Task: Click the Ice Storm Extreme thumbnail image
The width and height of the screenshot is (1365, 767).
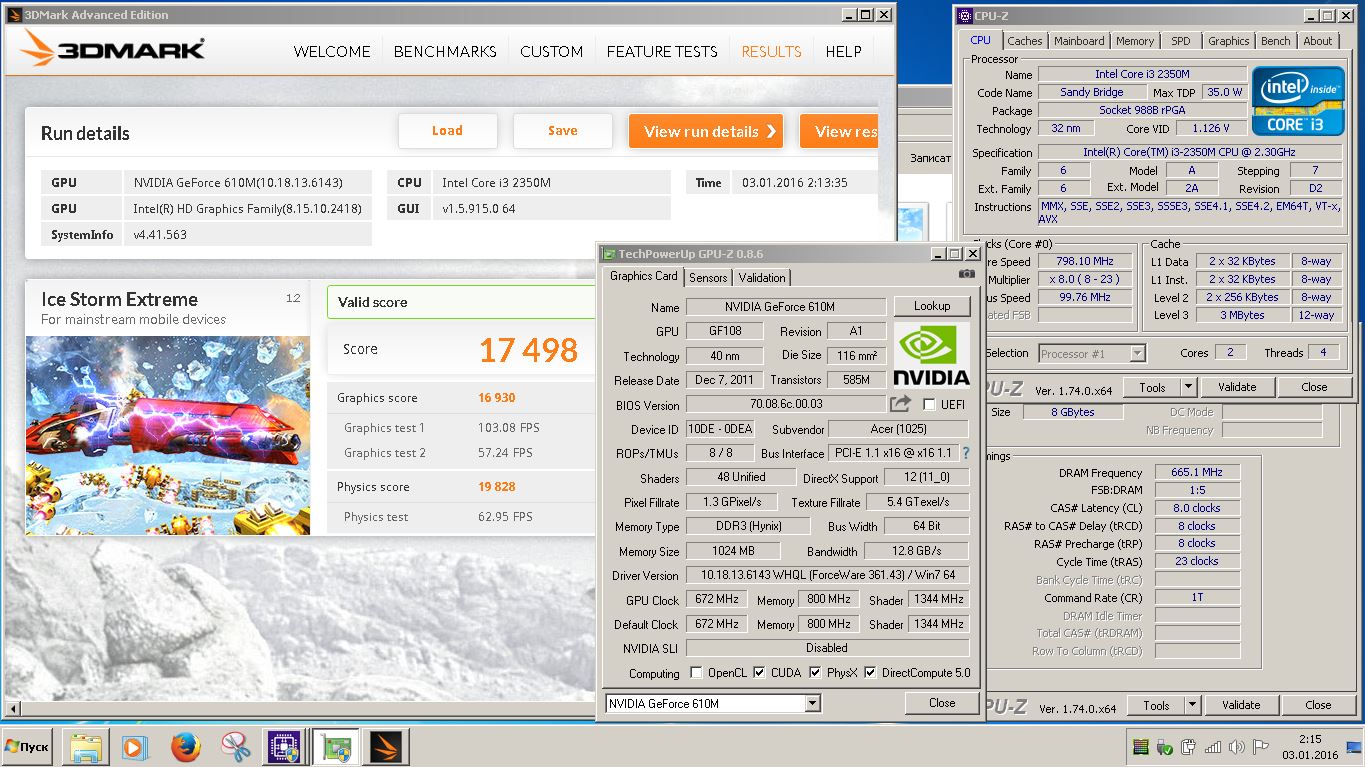Action: point(168,436)
